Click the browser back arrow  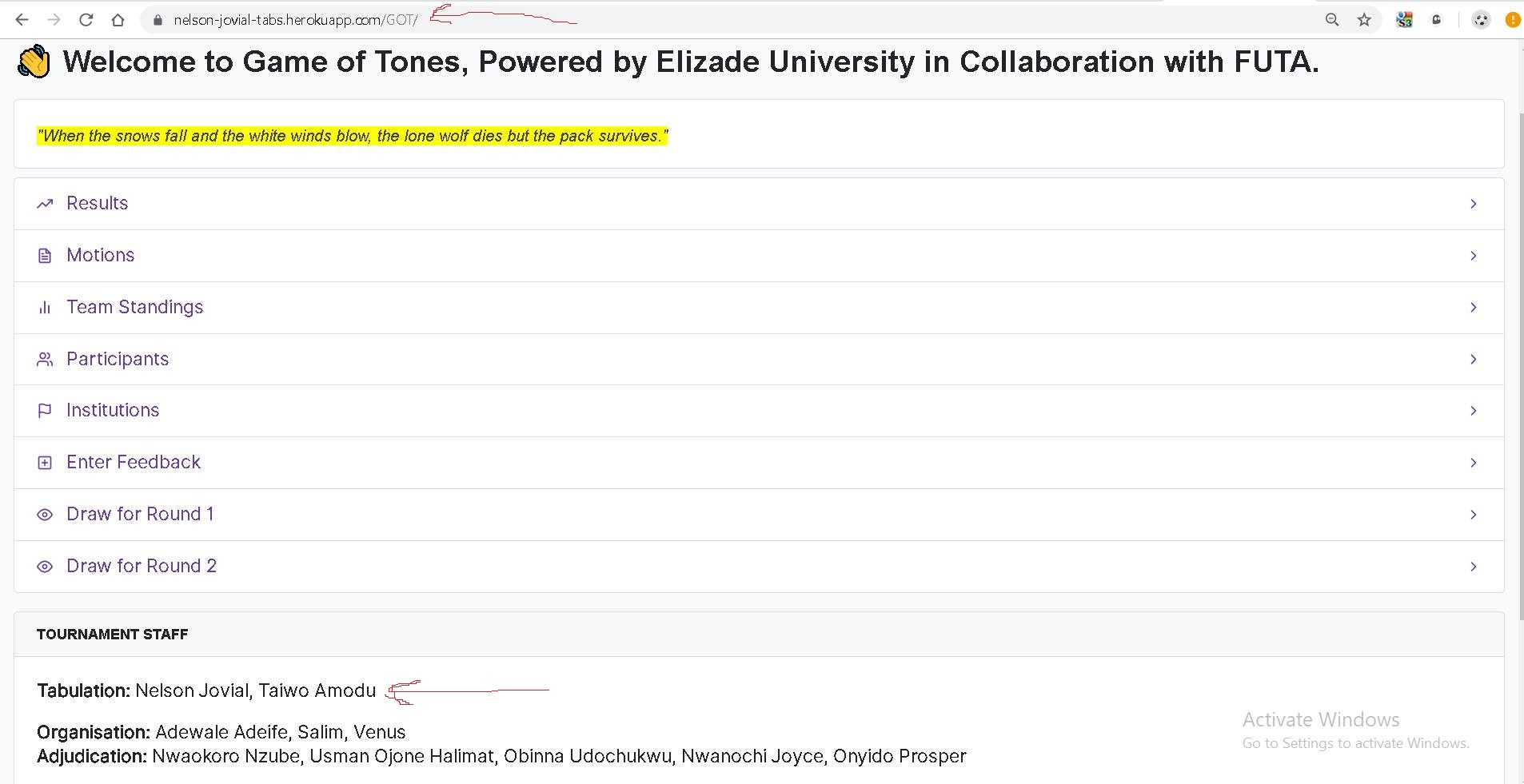[22, 20]
